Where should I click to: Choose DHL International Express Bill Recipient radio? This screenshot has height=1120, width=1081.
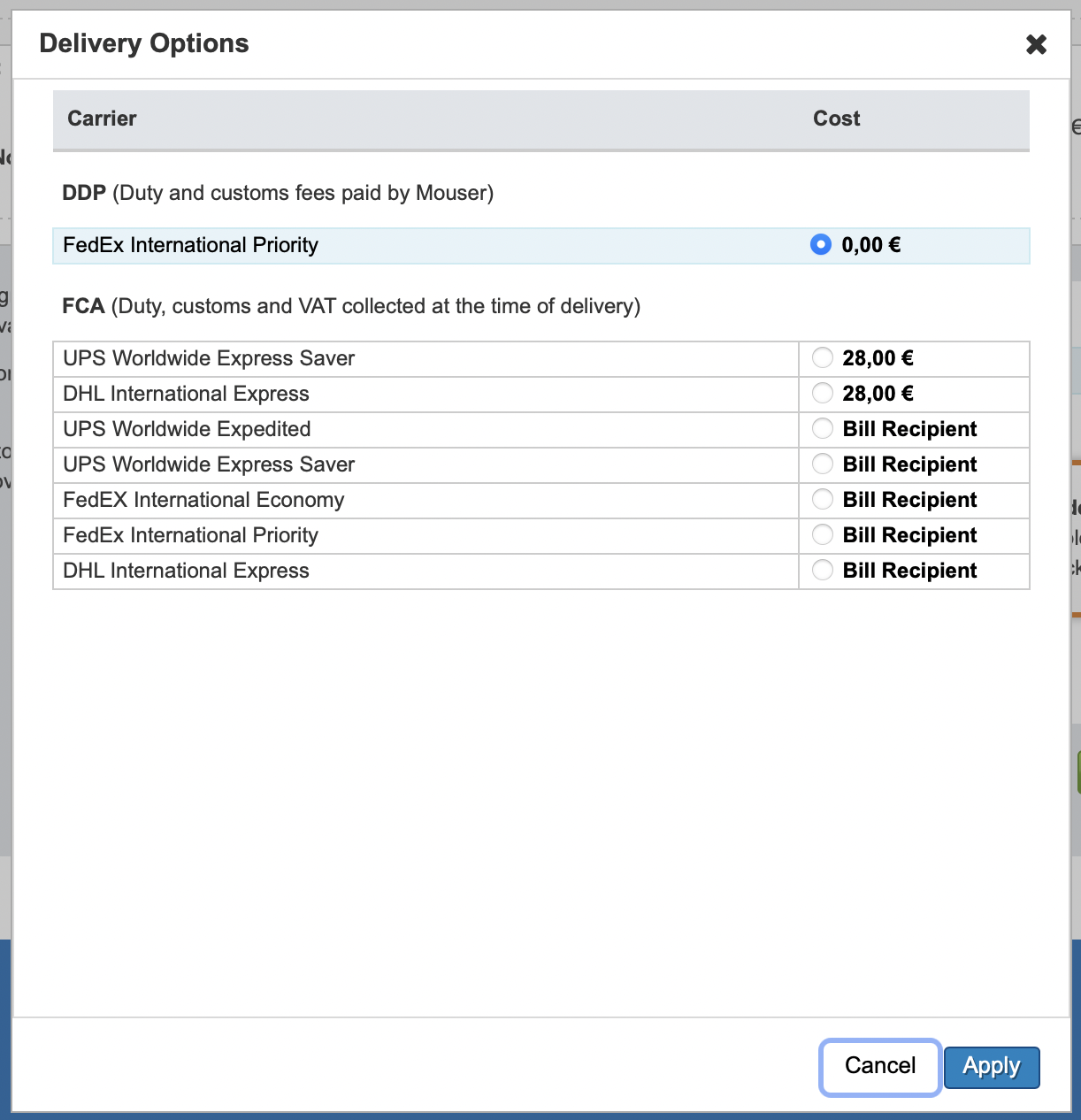[823, 570]
